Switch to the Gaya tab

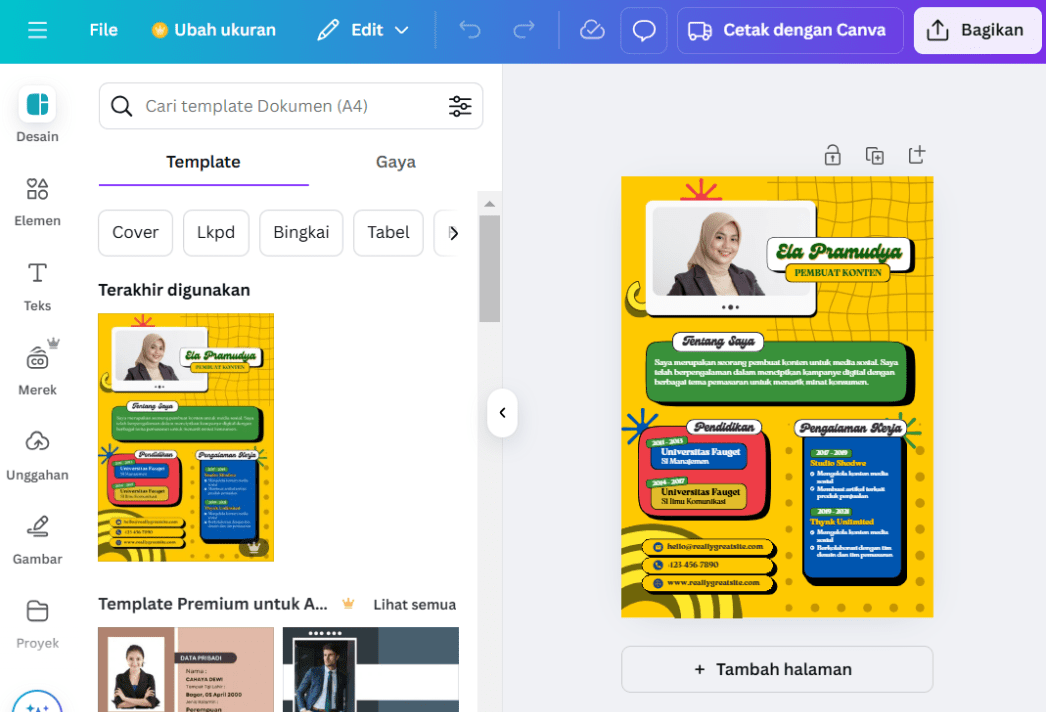[395, 161]
